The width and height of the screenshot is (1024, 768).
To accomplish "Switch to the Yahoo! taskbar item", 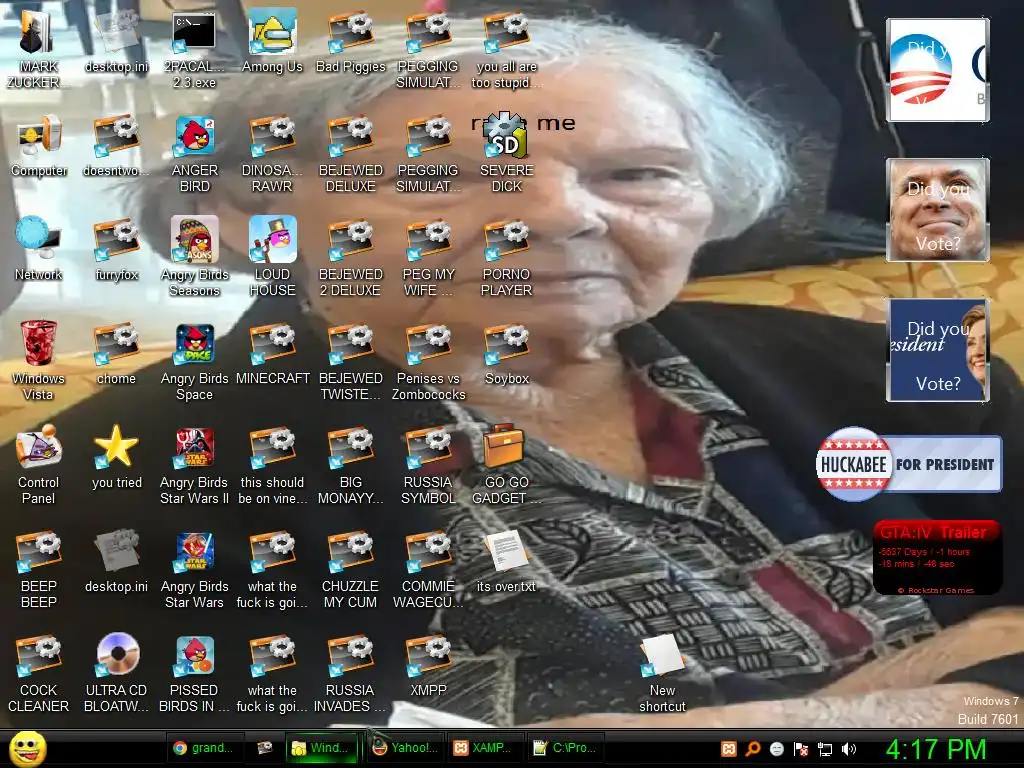I will click(x=406, y=748).
